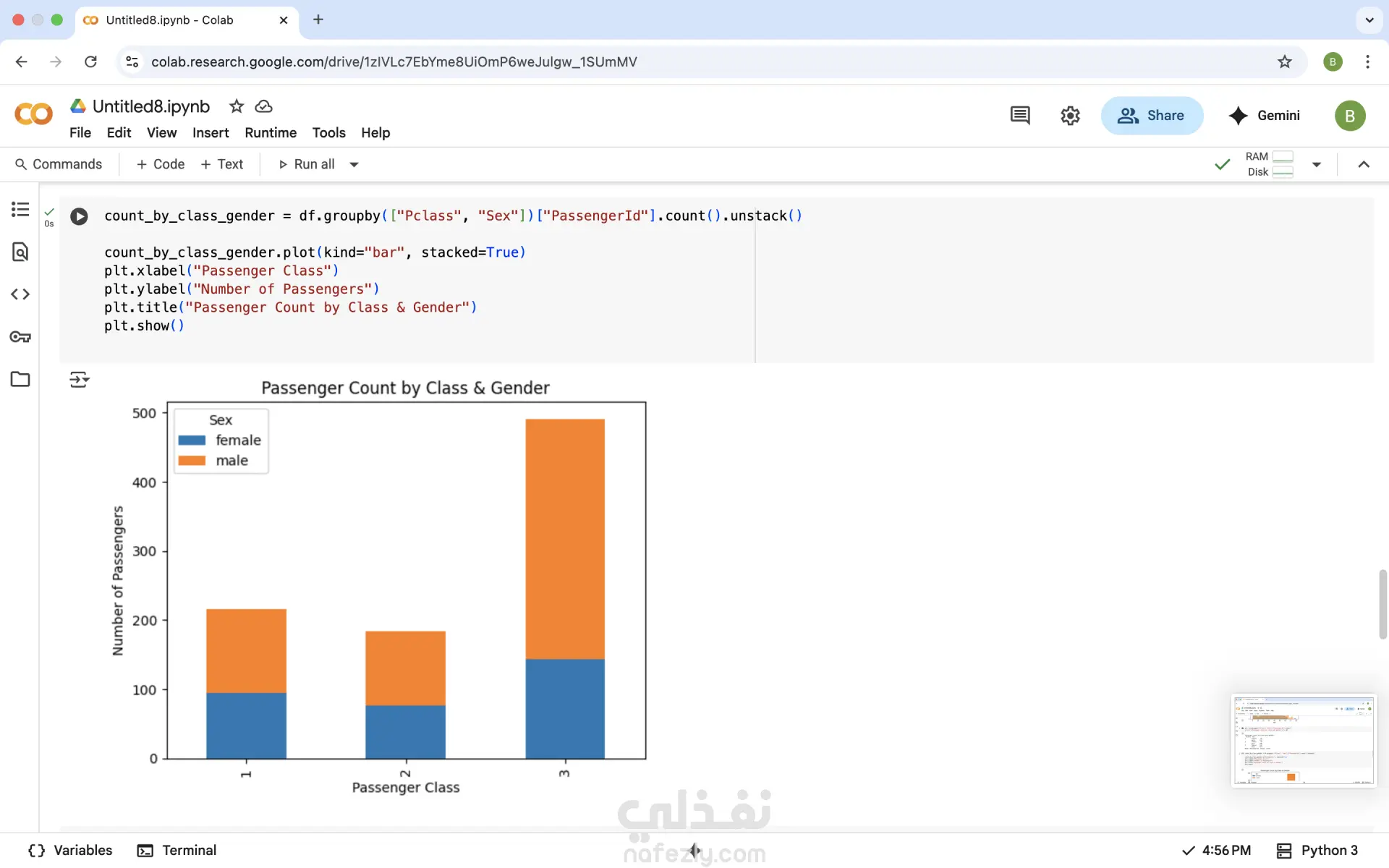Screen dimensions: 1389x868
Task: Click the orange male legend swatch
Action: (x=192, y=461)
